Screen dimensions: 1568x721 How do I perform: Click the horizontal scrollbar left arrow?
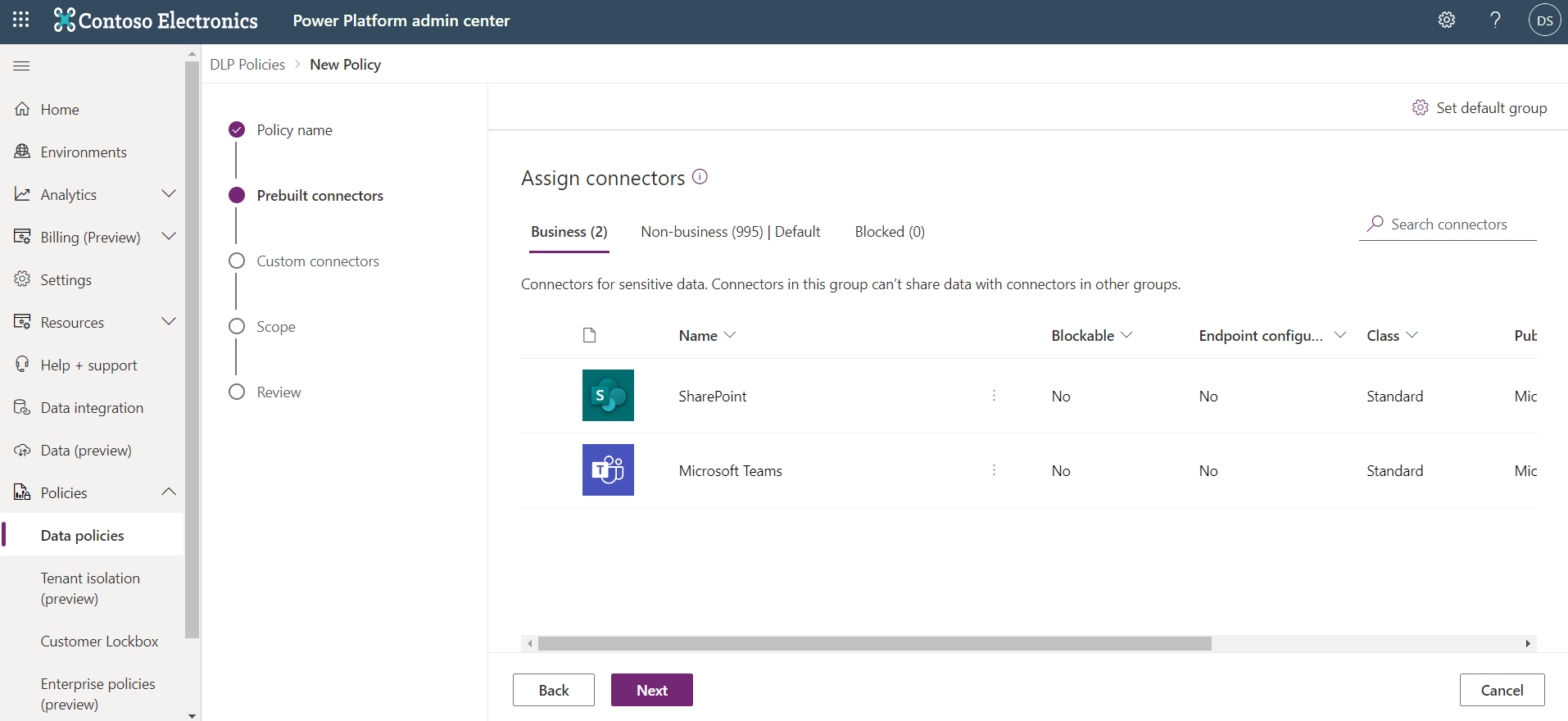530,643
